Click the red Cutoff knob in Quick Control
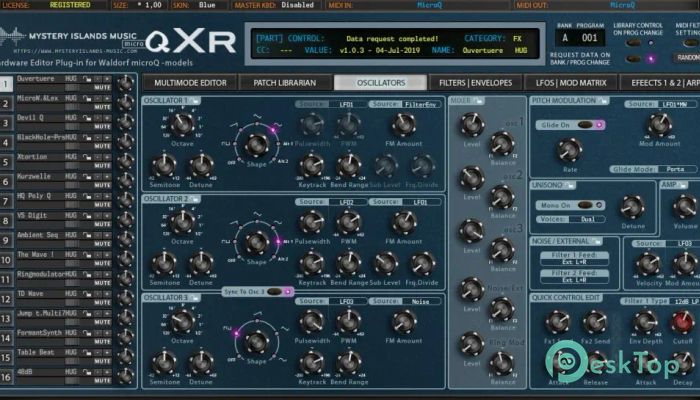 pyautogui.click(x=683, y=322)
